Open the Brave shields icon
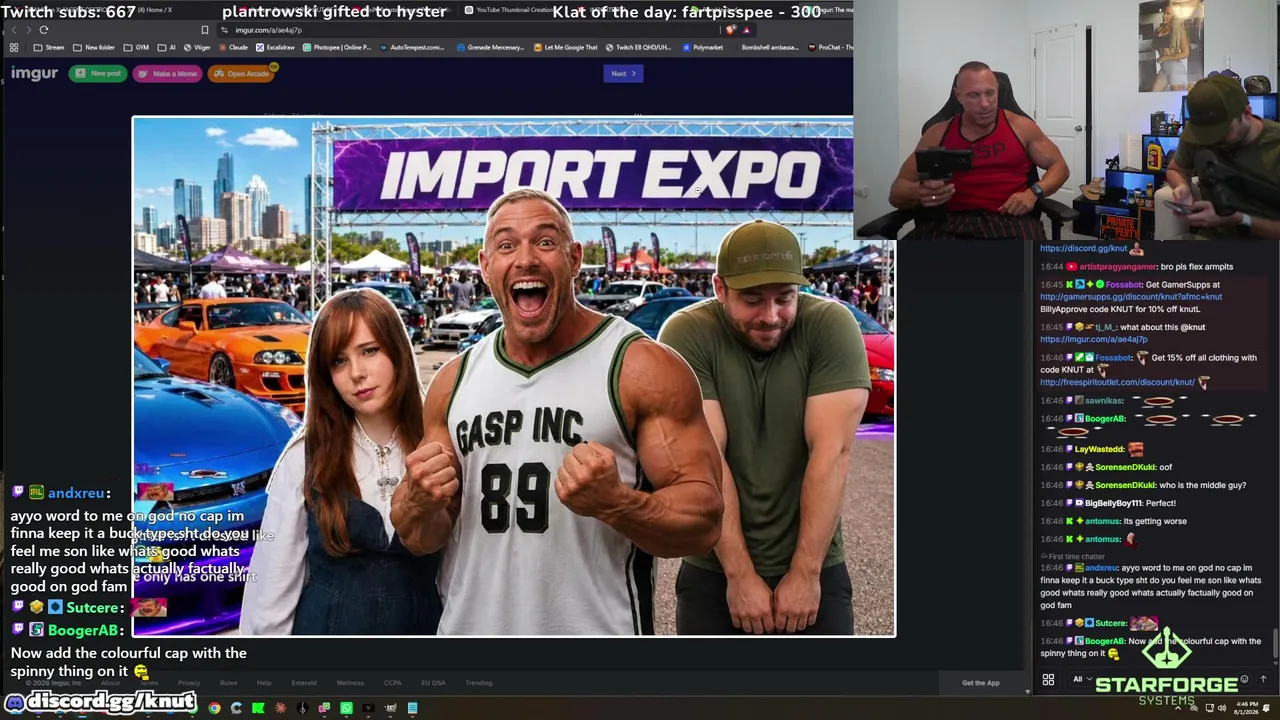 tap(731, 30)
